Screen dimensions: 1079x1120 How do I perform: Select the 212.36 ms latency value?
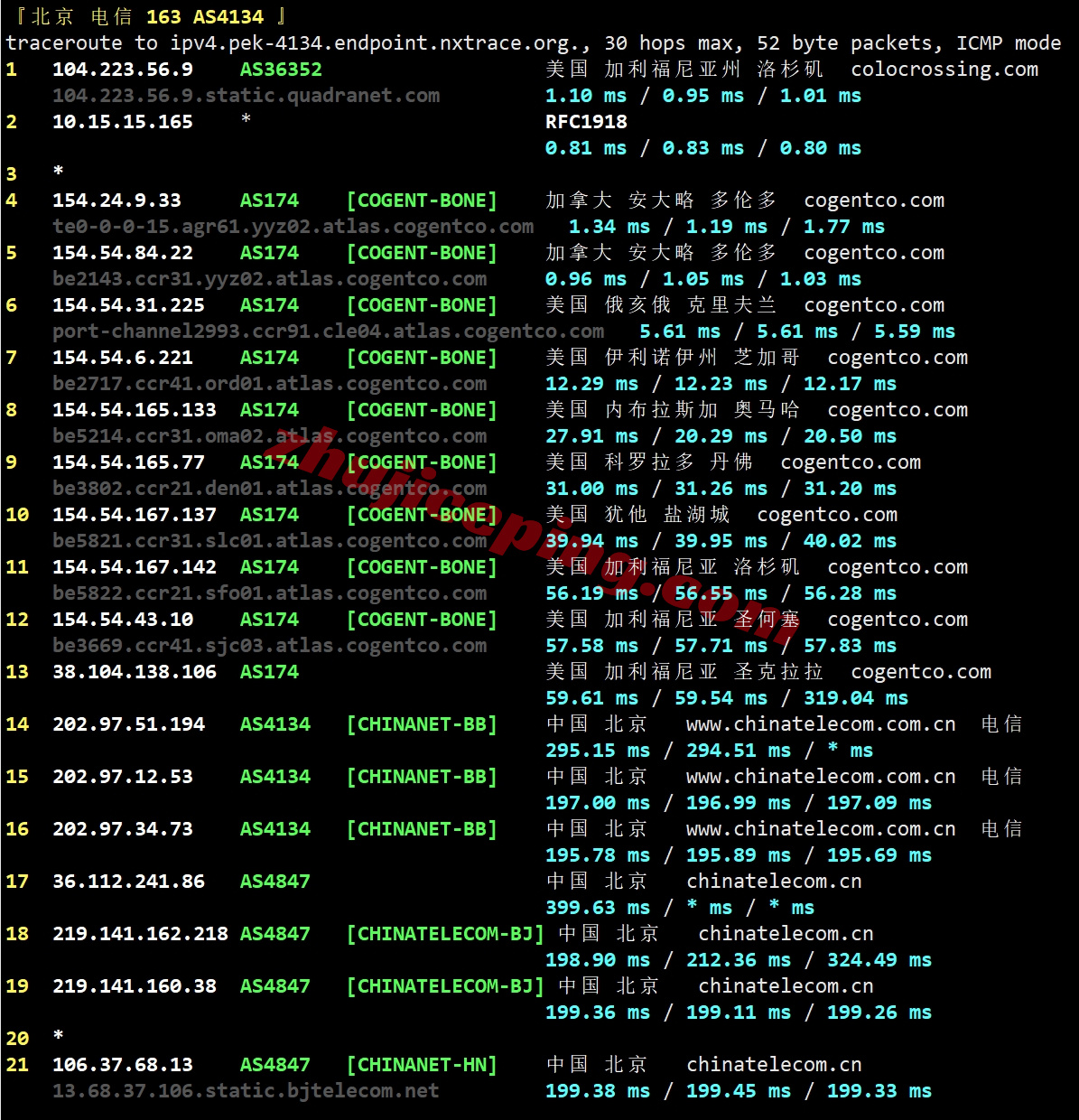point(739,960)
